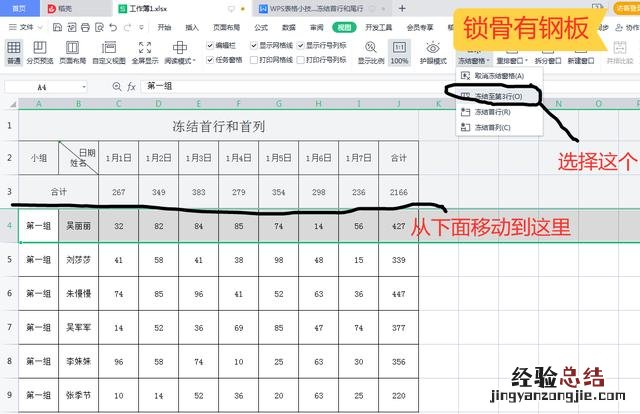
Task: Open Page Break Preview (分页预览)
Action: tap(40, 52)
